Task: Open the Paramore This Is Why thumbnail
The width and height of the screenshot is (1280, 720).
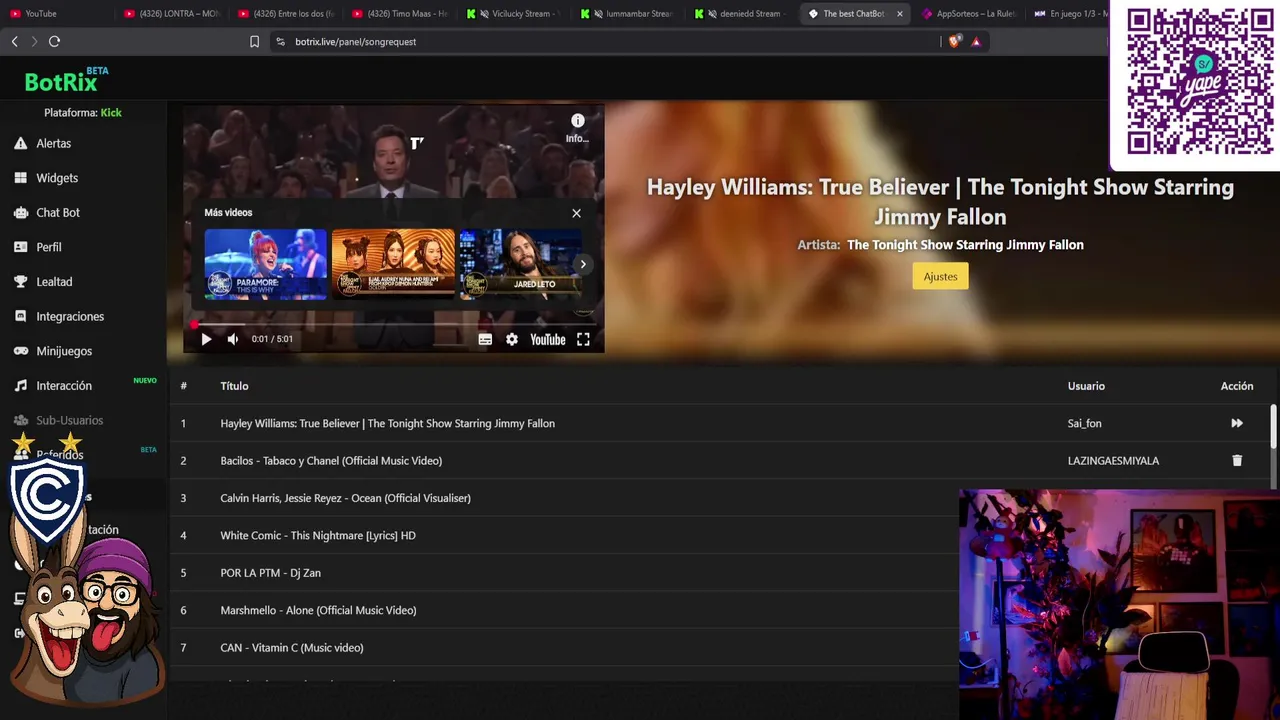Action: (265, 264)
